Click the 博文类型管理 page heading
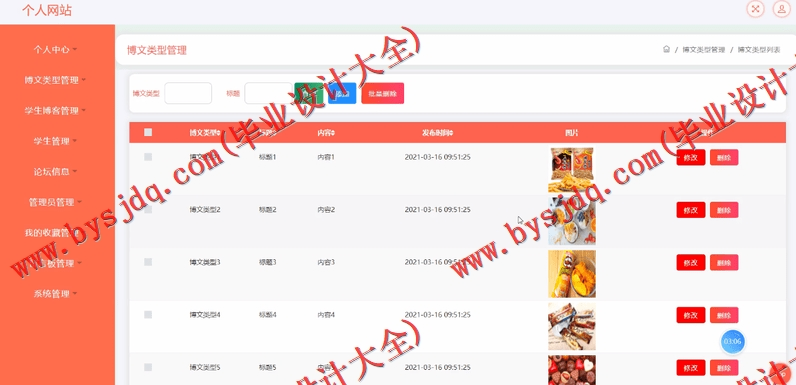Screen dimensions: 796x385 (157, 50)
